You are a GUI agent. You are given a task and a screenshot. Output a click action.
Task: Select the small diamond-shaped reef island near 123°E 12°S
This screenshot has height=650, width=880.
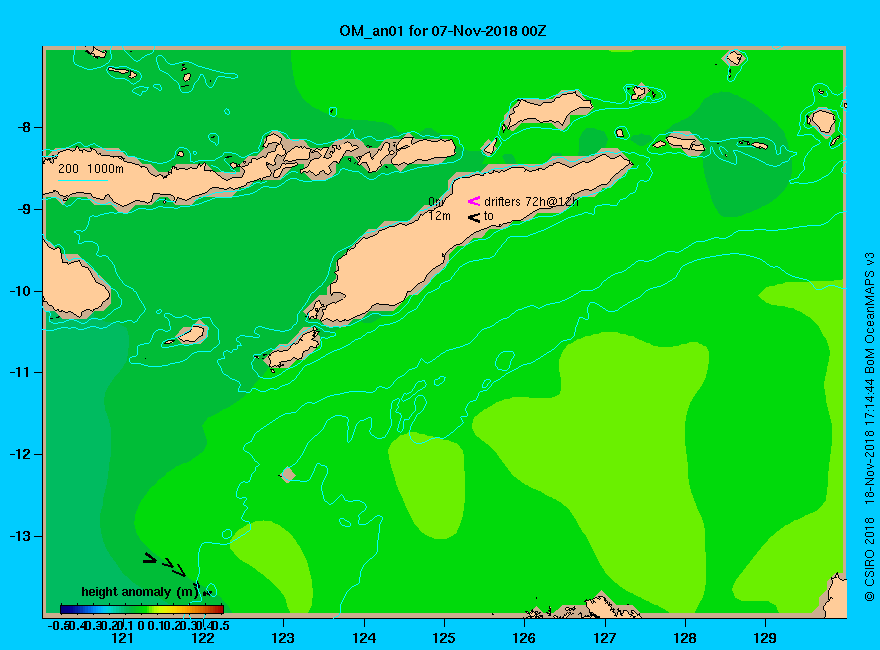(x=288, y=475)
